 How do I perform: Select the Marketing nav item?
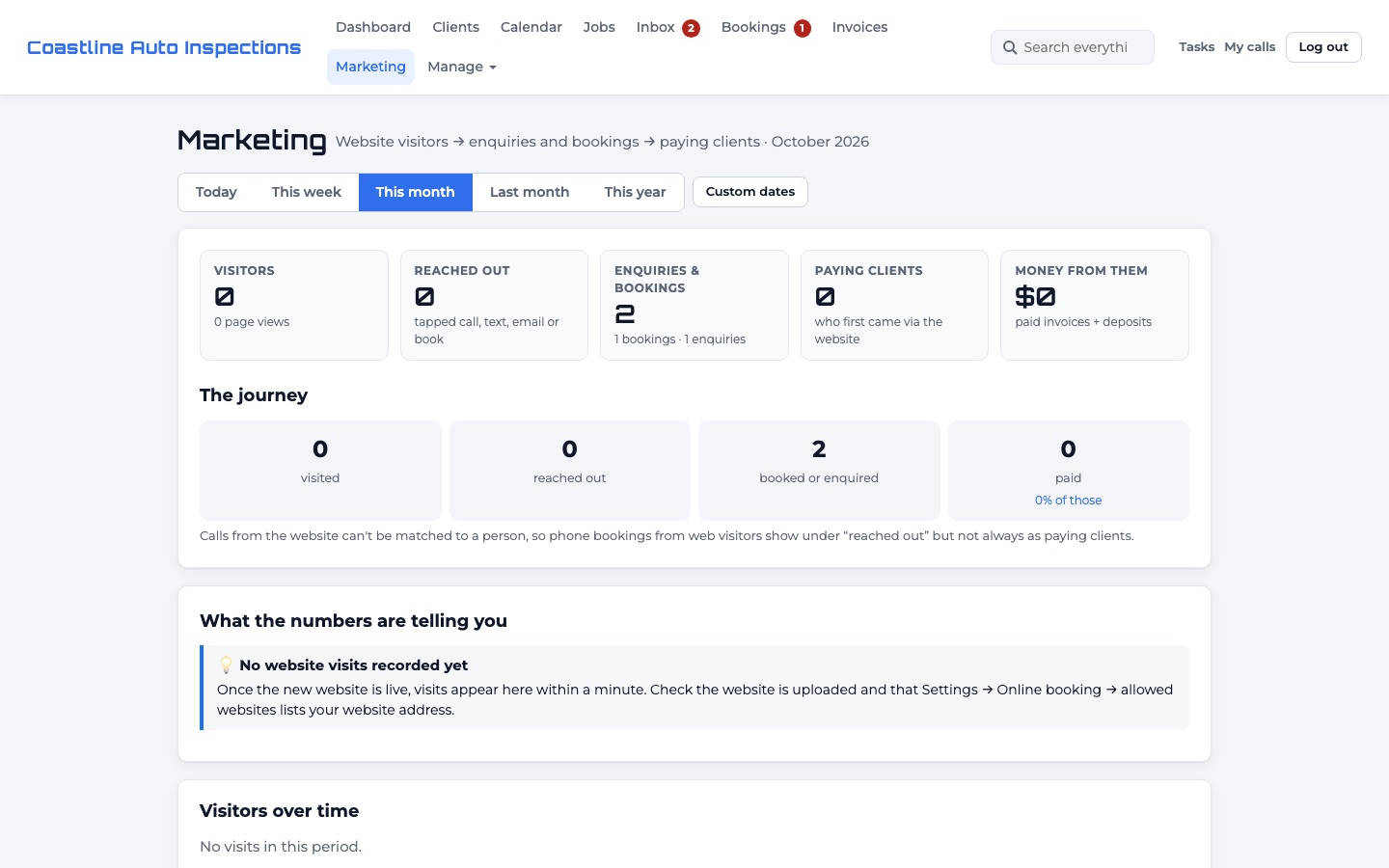pyautogui.click(x=370, y=67)
